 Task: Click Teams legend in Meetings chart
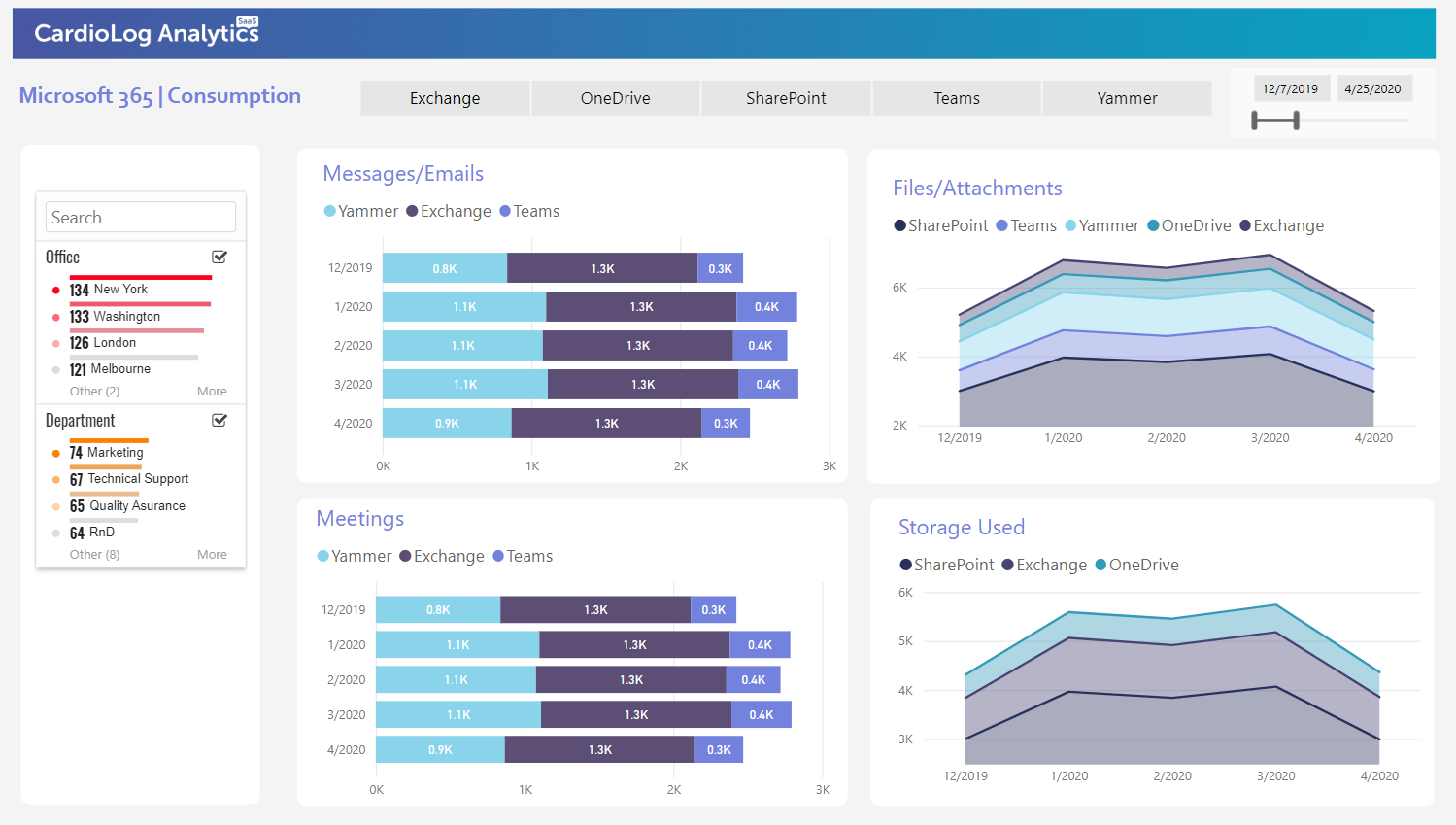click(x=523, y=556)
